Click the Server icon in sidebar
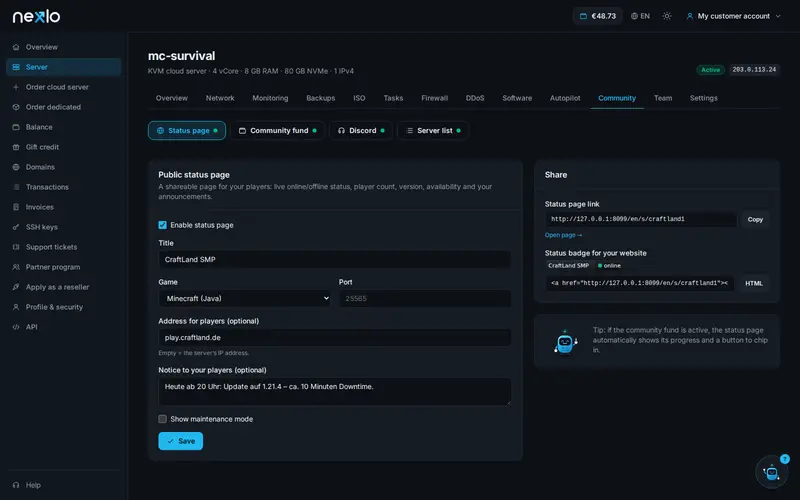Screen dimensions: 800x500 (16, 67)
